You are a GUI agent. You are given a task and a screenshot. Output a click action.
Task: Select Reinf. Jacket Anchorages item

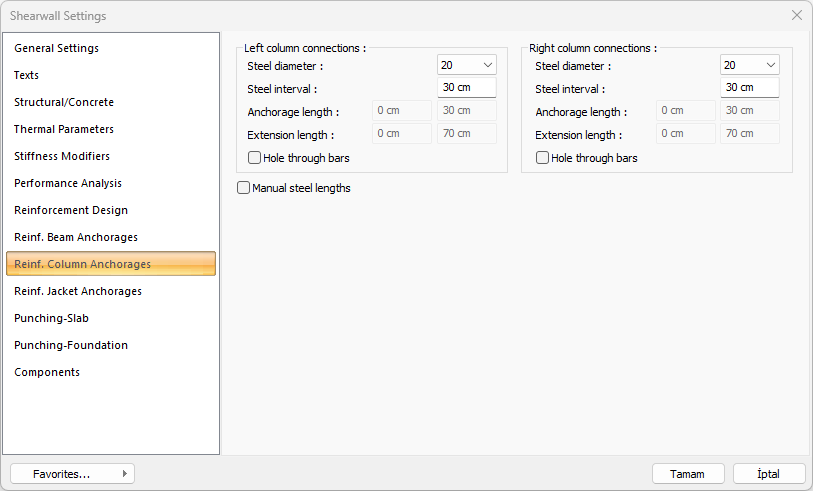(x=78, y=291)
